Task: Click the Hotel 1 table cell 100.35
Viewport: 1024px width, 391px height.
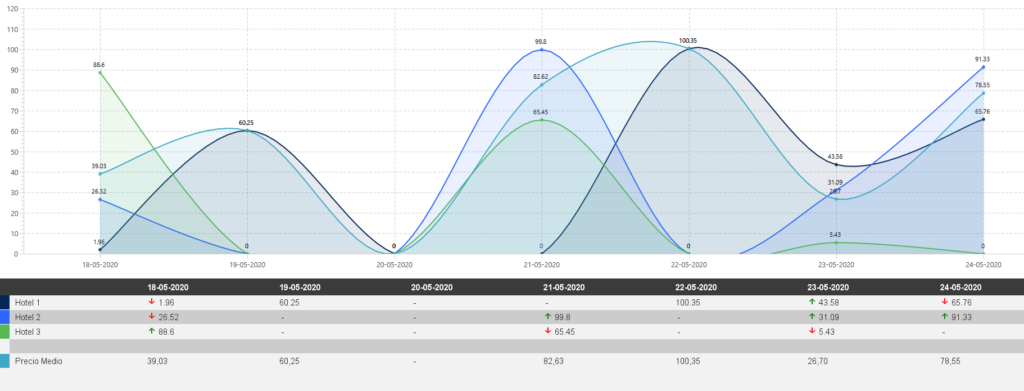Action: (688, 303)
